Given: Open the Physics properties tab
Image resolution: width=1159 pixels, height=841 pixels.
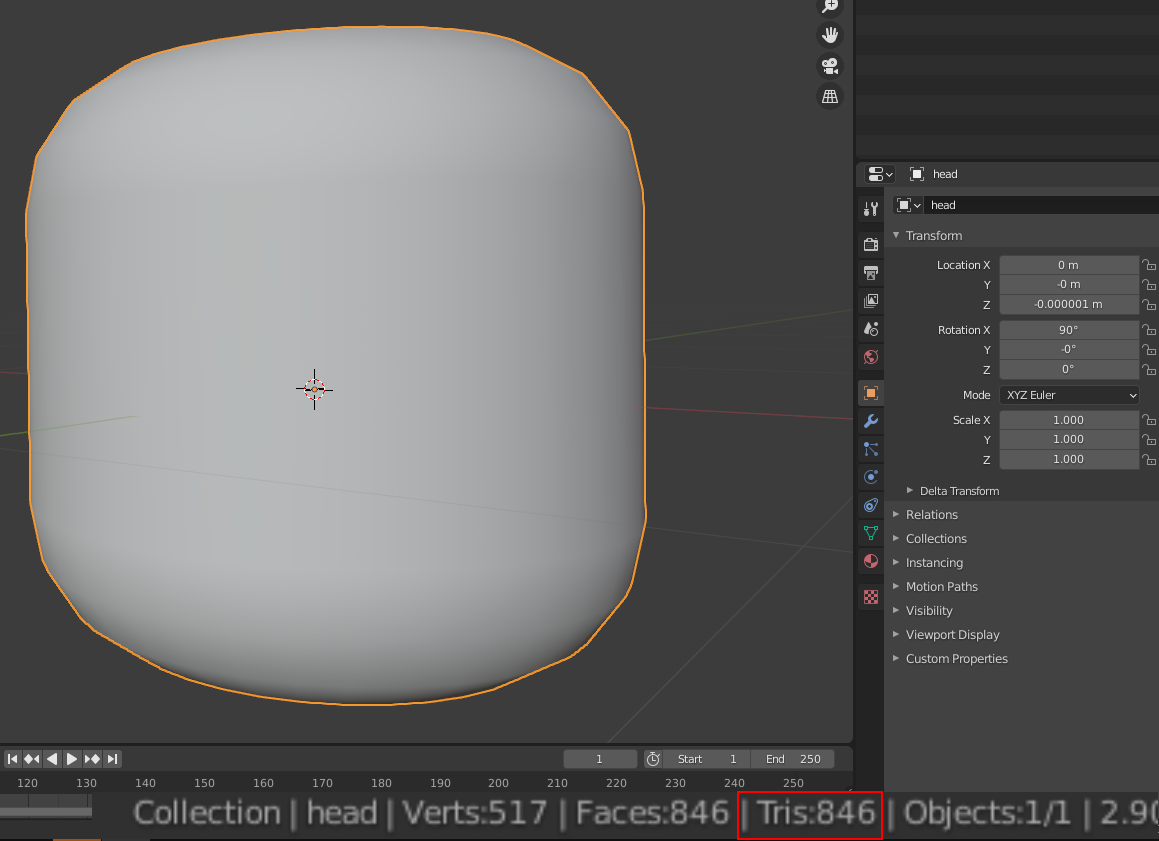Looking at the screenshot, I should 870,477.
